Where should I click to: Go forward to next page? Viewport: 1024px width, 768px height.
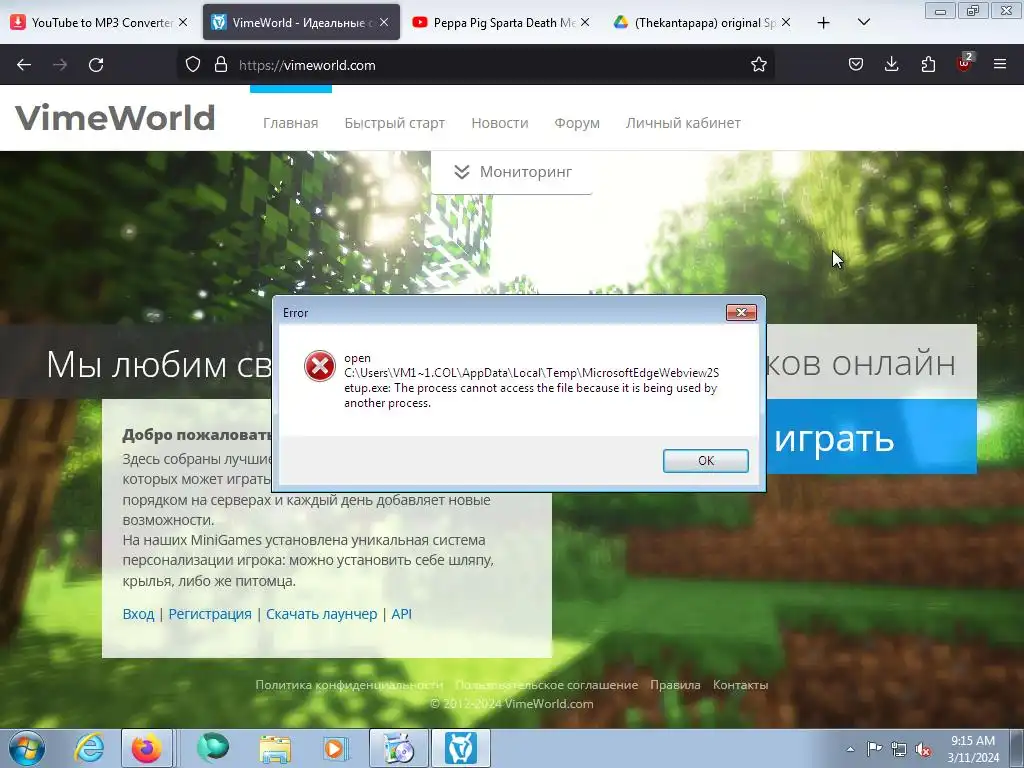(60, 65)
